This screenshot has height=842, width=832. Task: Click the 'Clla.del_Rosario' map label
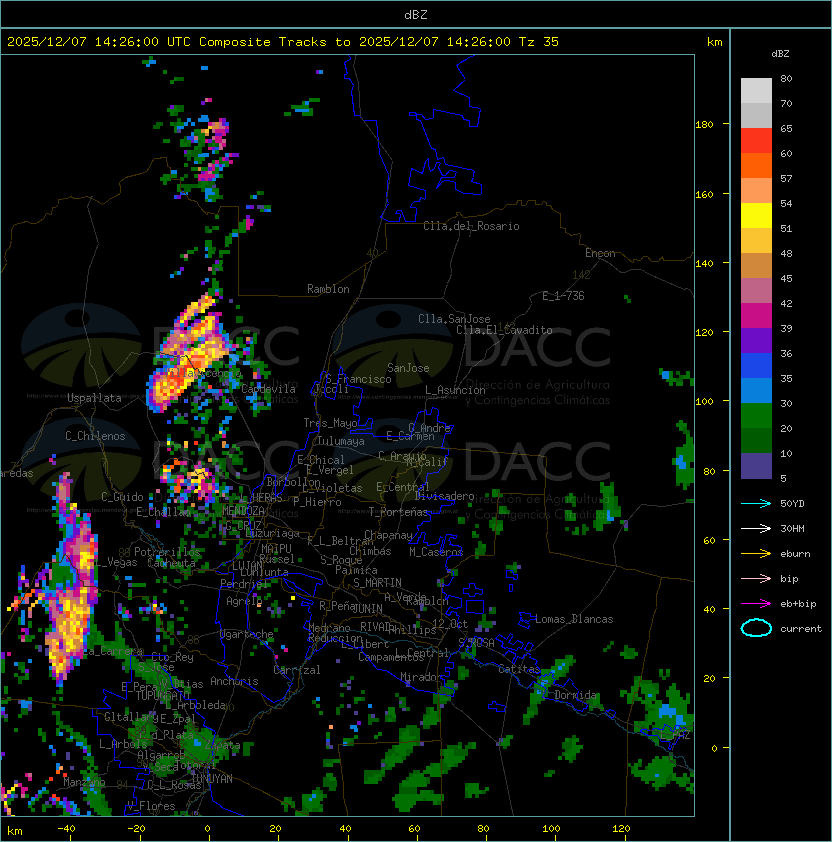tap(471, 226)
